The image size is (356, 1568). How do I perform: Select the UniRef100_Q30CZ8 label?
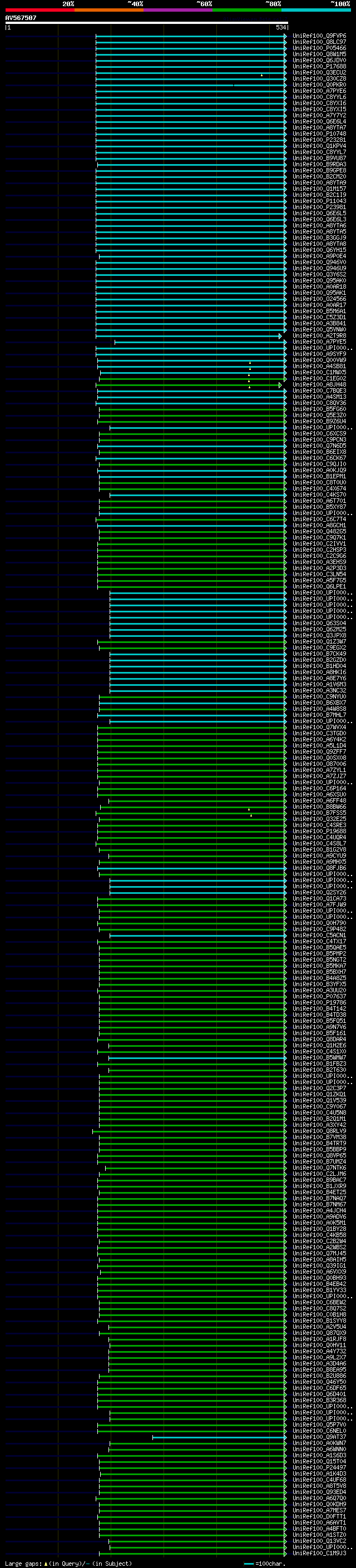point(319,78)
